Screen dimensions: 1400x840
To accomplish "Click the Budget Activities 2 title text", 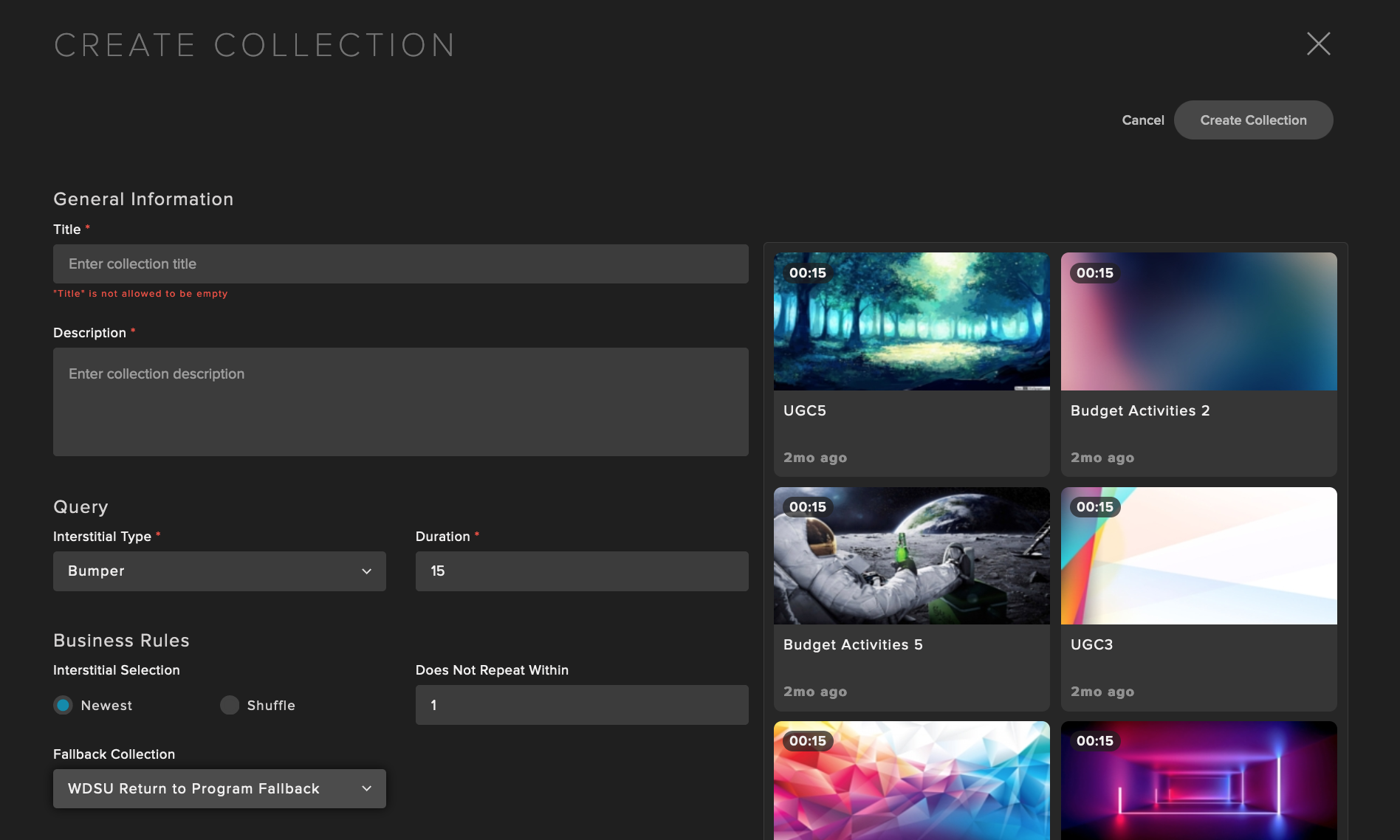I will [1140, 410].
